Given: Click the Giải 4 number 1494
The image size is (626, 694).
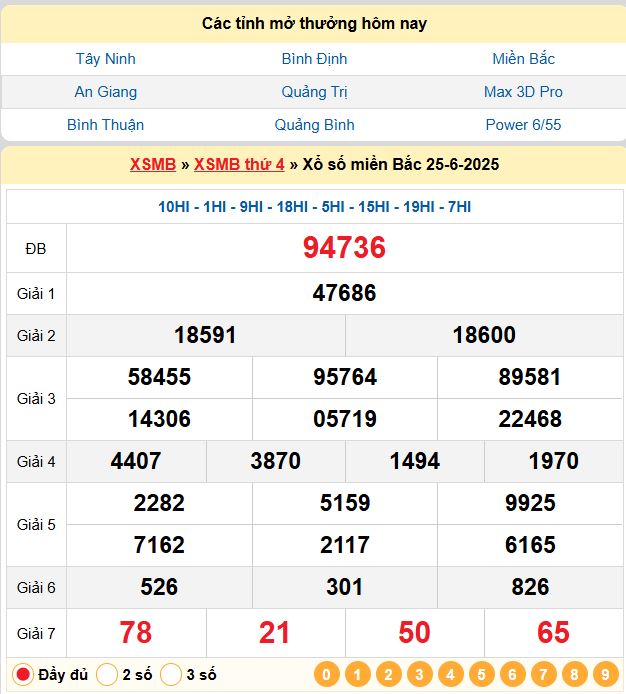Looking at the screenshot, I should pos(415,461).
